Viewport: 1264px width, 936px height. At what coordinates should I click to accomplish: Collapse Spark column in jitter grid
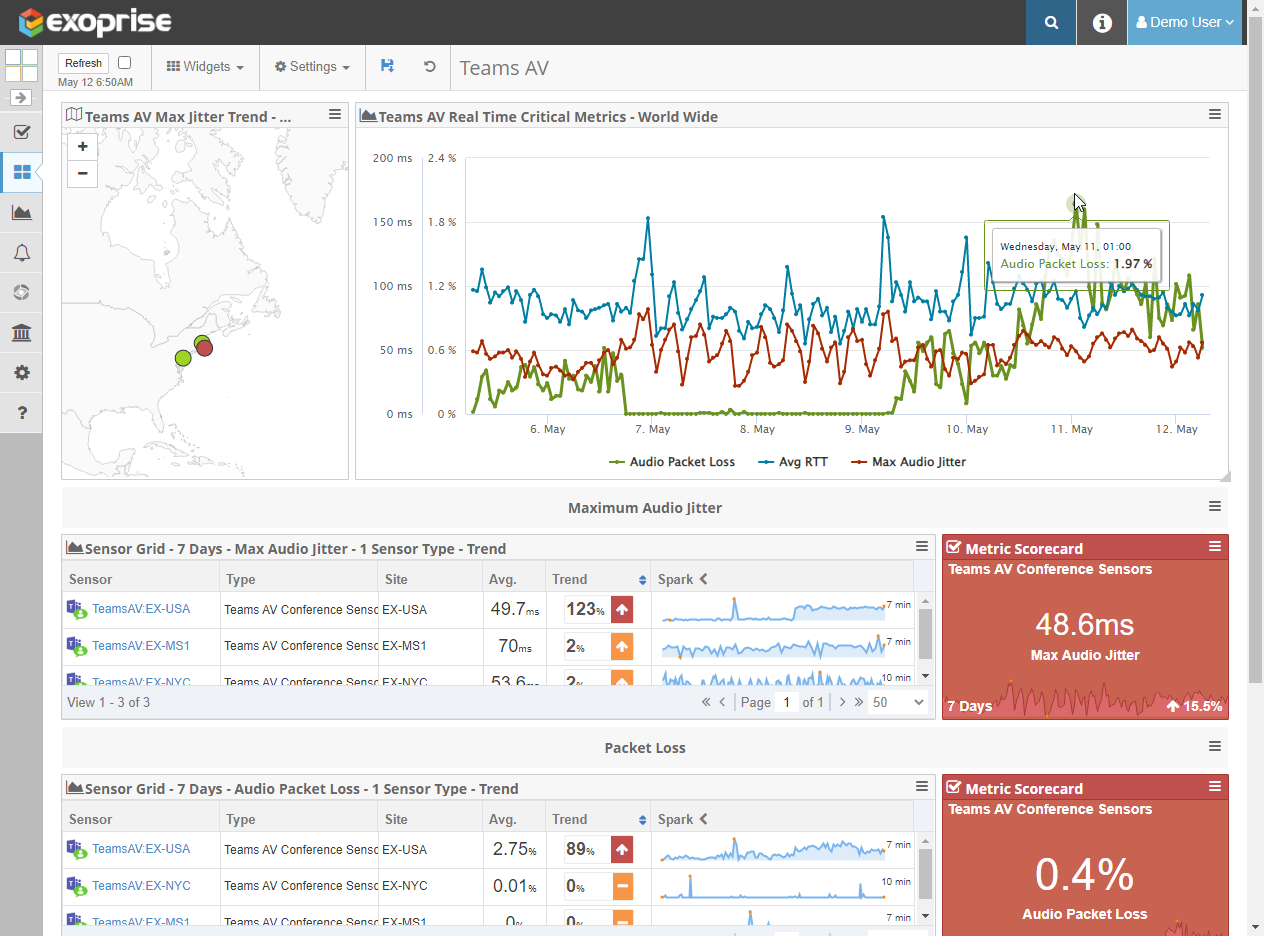[703, 579]
